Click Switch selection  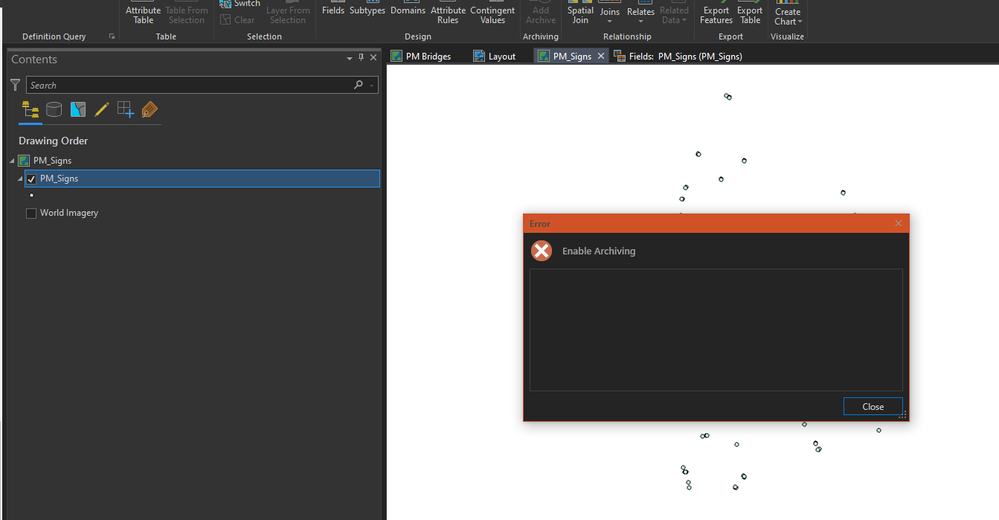click(240, 4)
